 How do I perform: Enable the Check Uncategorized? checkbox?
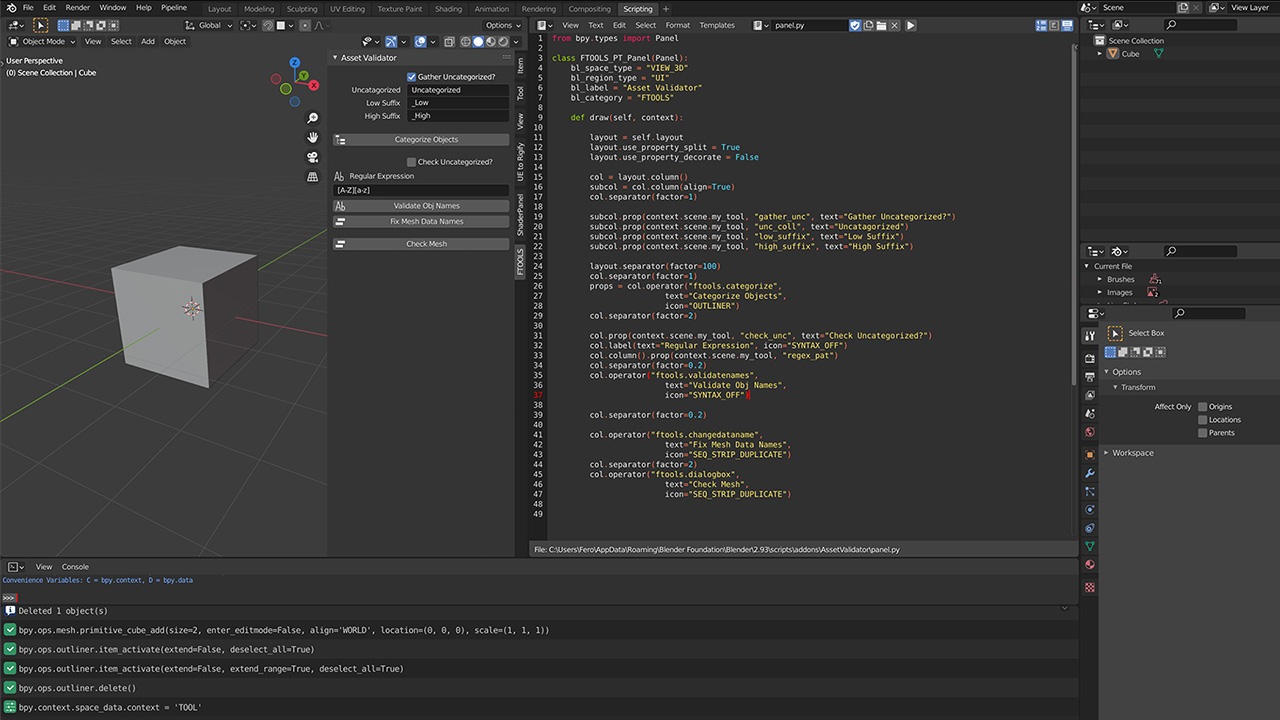point(413,161)
